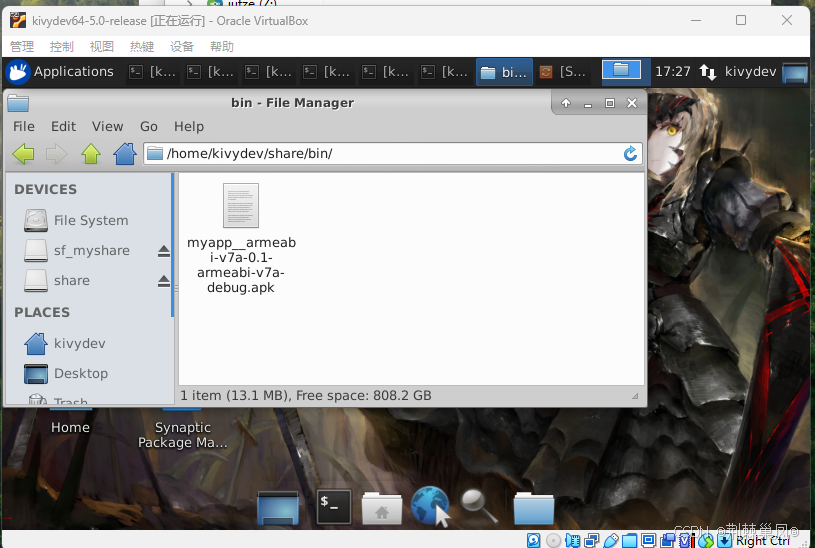
Task: Open VirtualBox 设备 menu
Action: pos(182,47)
